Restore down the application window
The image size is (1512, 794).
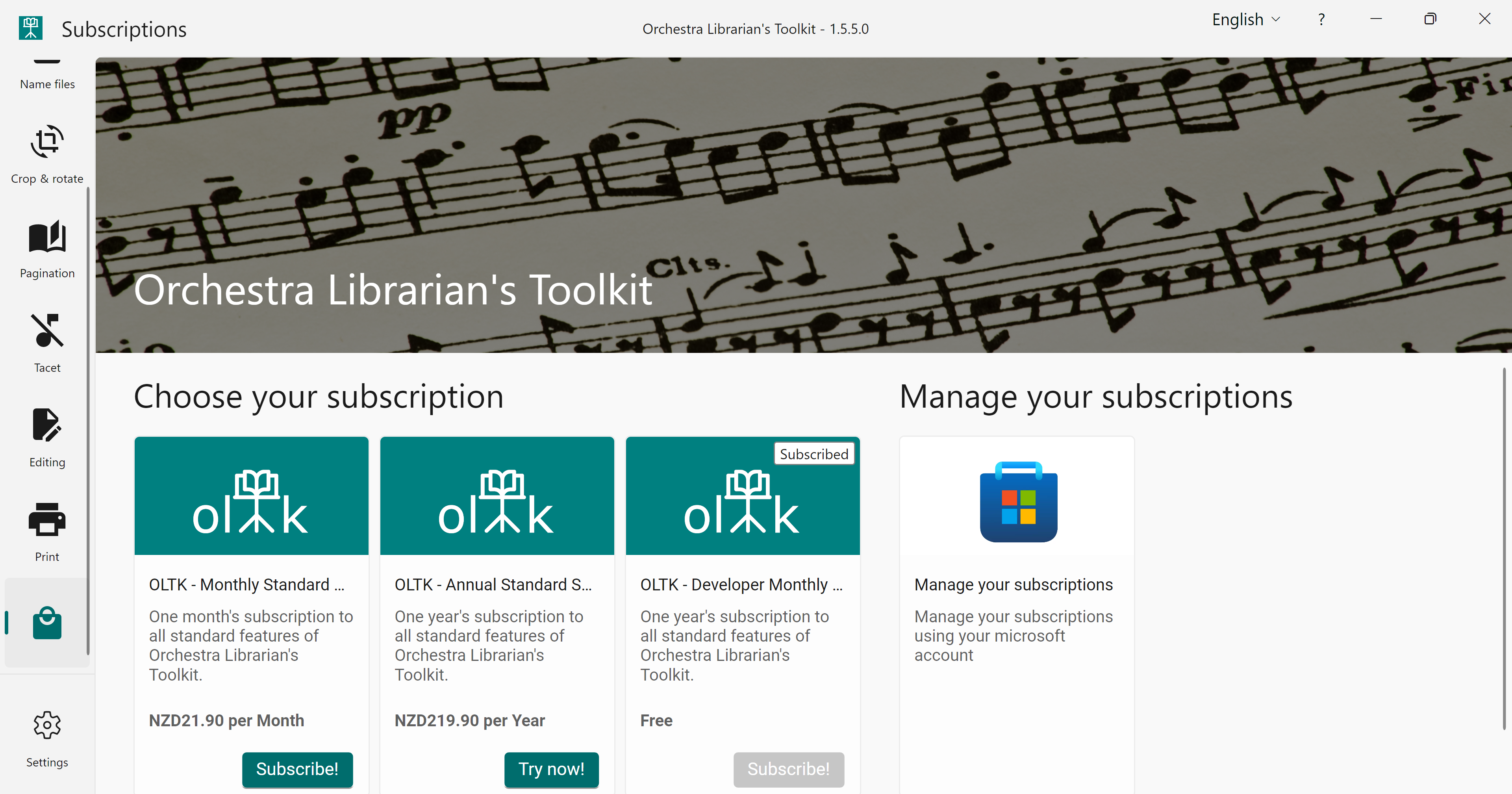(x=1430, y=19)
